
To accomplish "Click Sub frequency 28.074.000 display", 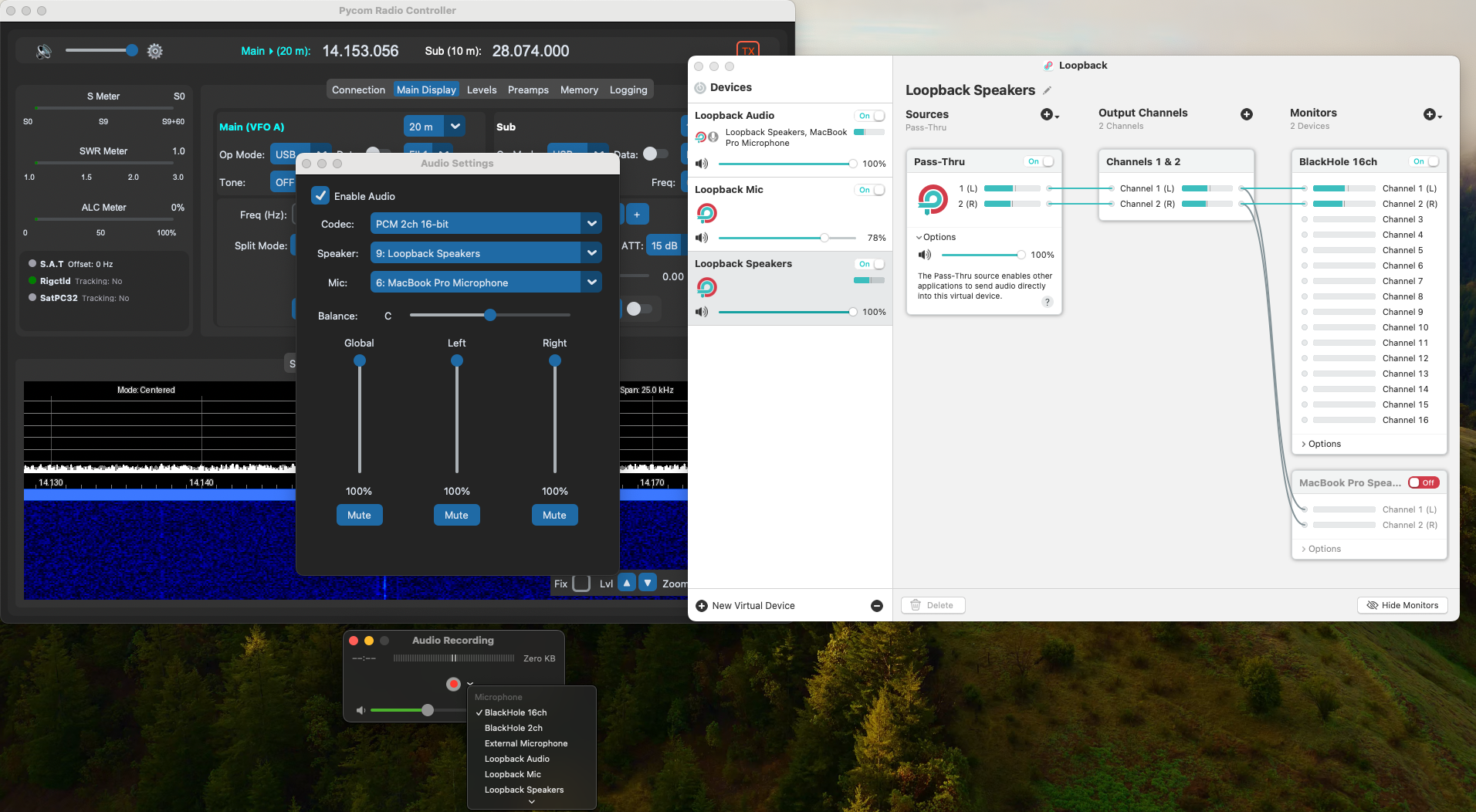I will click(530, 51).
